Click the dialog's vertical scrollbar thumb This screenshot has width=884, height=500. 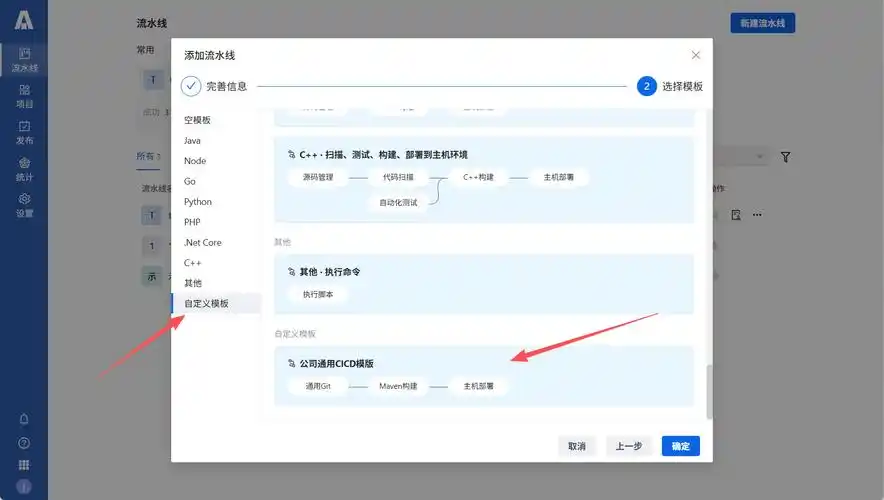click(709, 392)
